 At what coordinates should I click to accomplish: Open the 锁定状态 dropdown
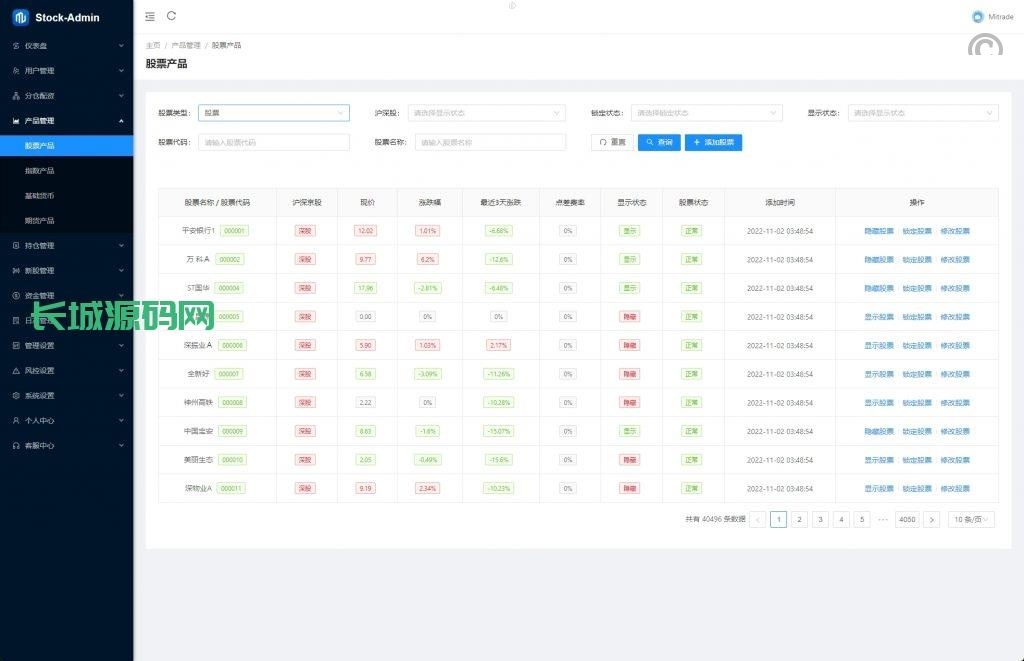coord(706,113)
